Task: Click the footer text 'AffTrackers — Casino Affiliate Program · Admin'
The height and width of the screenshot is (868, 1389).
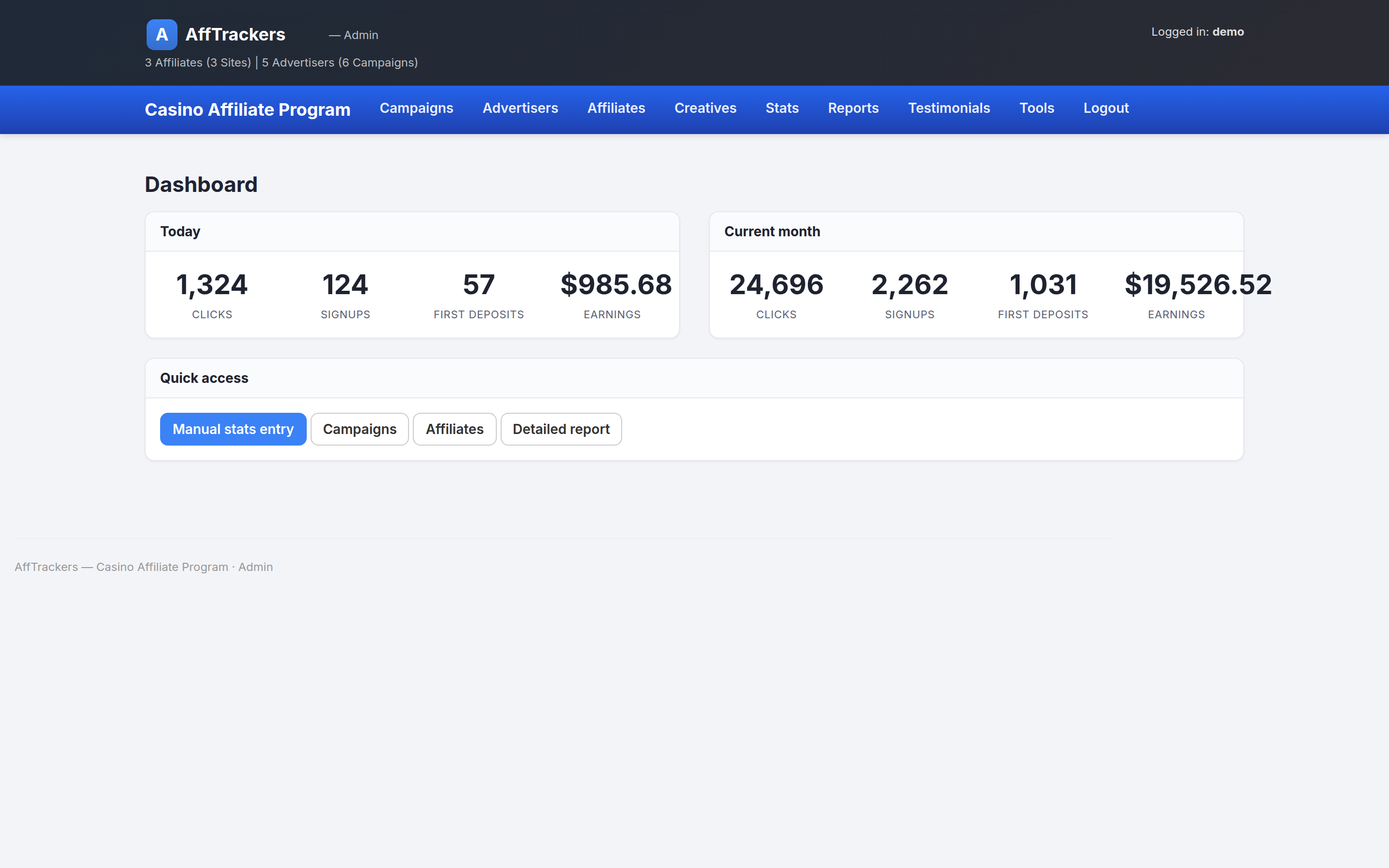Action: click(144, 567)
